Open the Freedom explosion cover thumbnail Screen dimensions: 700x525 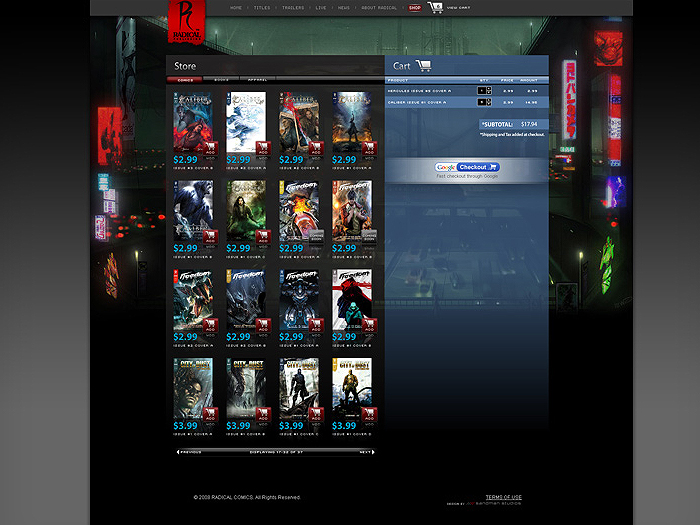pyautogui.click(x=299, y=211)
